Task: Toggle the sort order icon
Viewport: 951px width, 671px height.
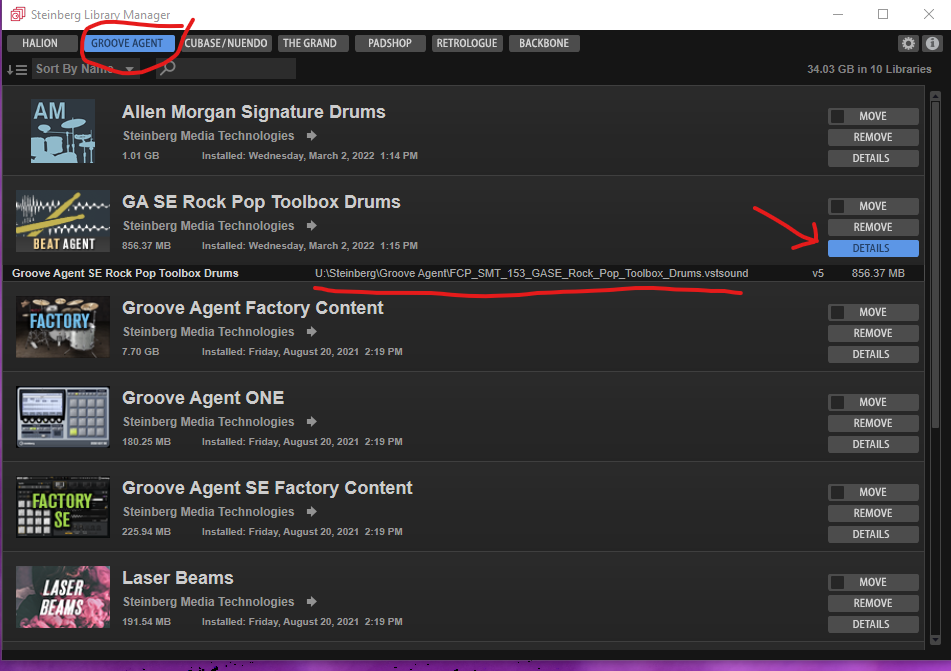Action: coord(17,69)
